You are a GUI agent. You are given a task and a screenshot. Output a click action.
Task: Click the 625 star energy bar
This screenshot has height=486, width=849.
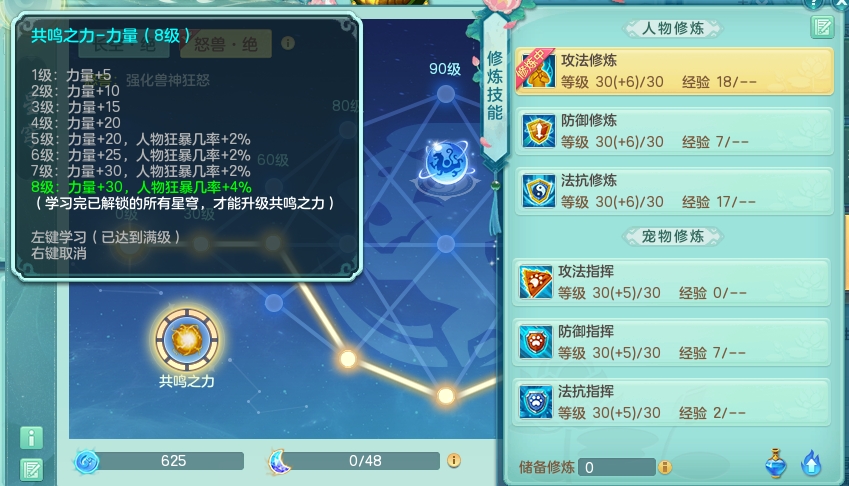click(x=160, y=461)
